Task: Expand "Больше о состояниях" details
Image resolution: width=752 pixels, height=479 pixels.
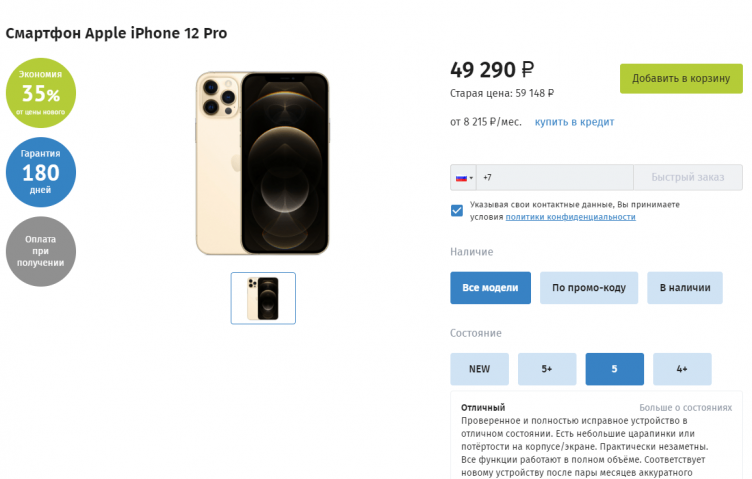Action: point(685,408)
